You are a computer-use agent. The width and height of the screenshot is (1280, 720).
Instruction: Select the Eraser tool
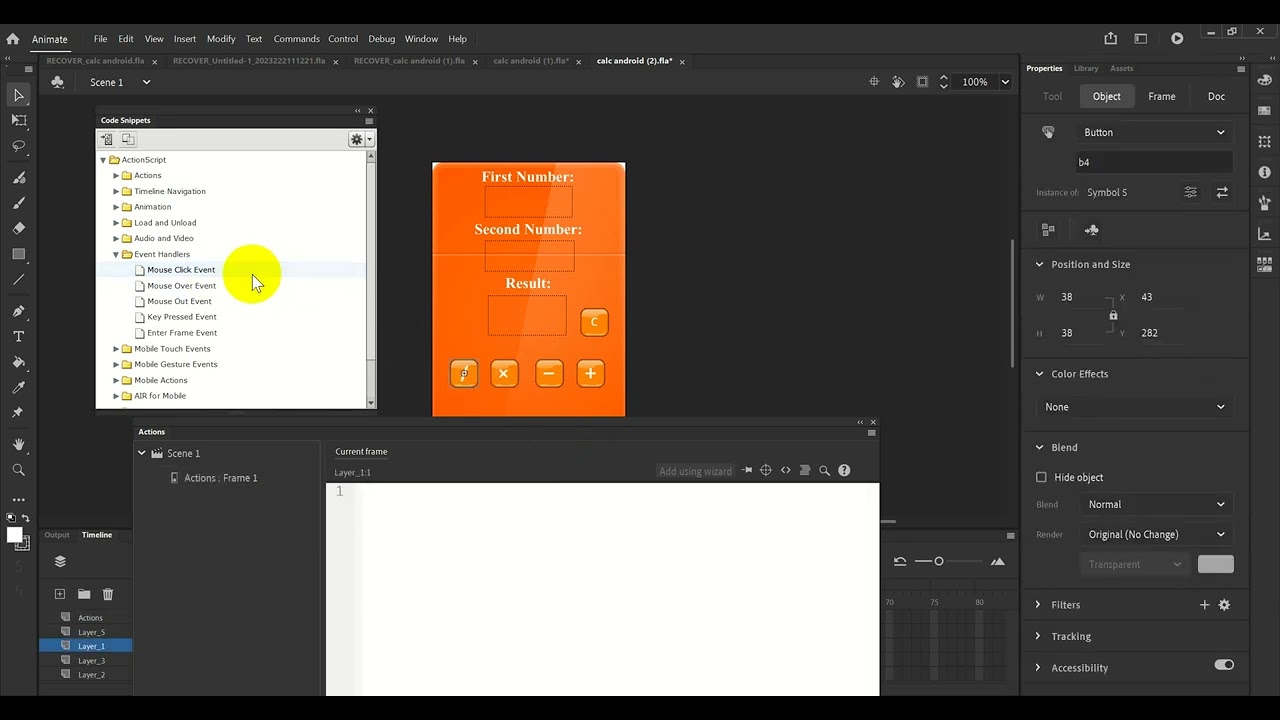(18, 228)
